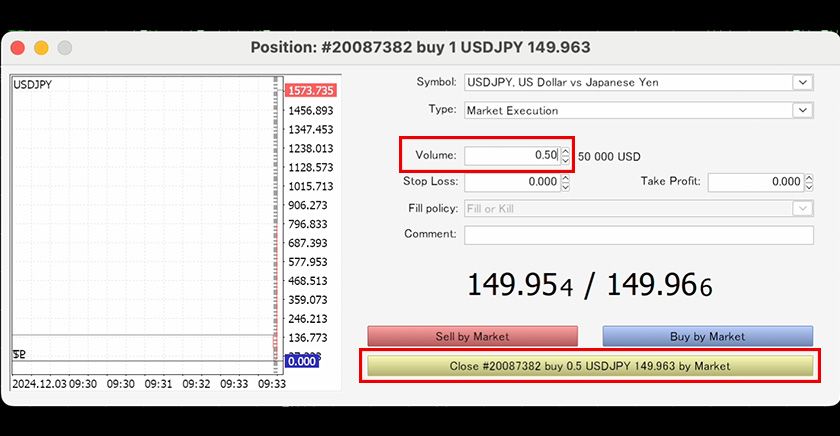Increase Stop Loss with the up arrow
This screenshot has width=840, height=436.
(x=565, y=178)
